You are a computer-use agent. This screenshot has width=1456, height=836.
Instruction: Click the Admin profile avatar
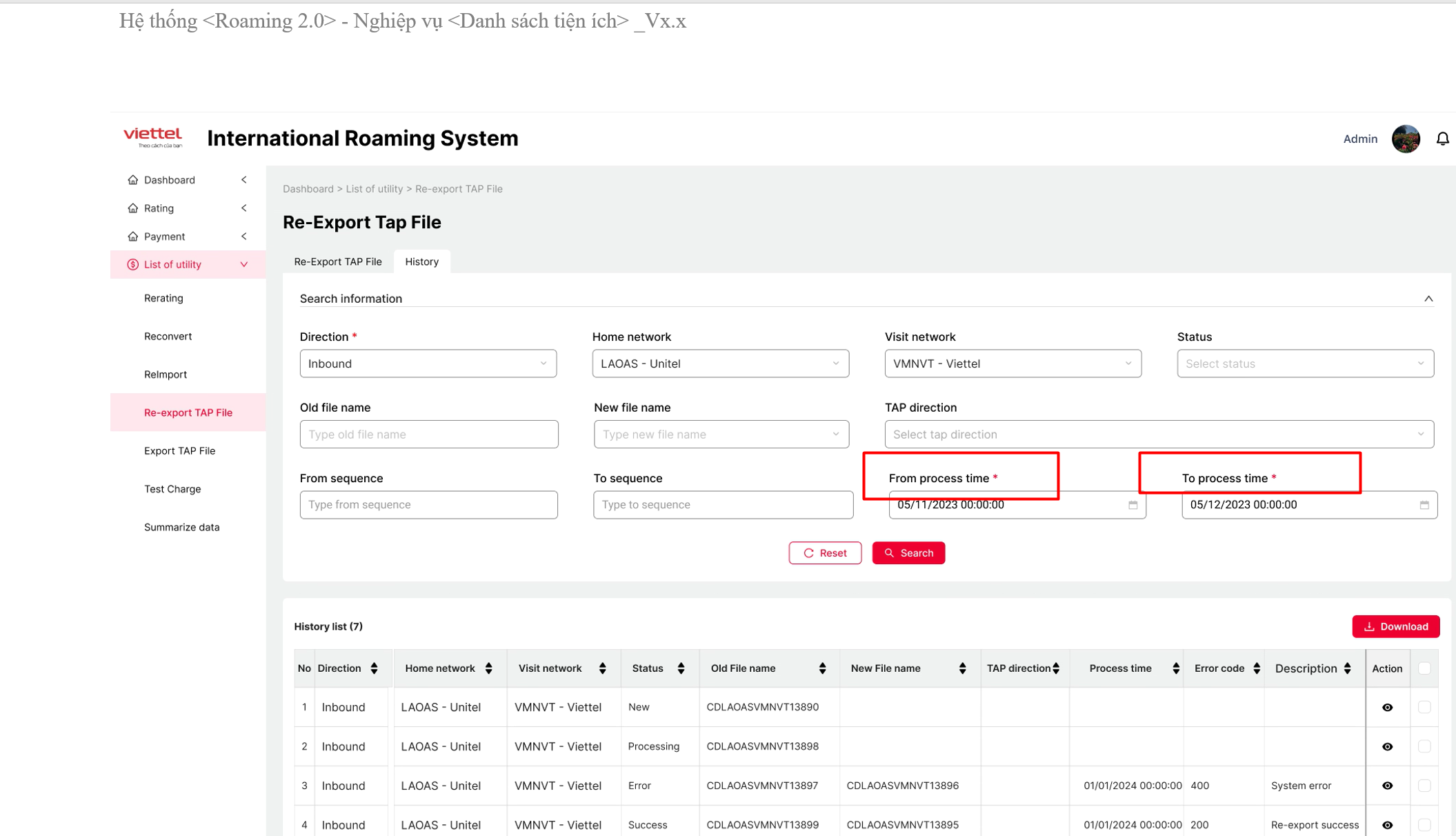click(1405, 139)
